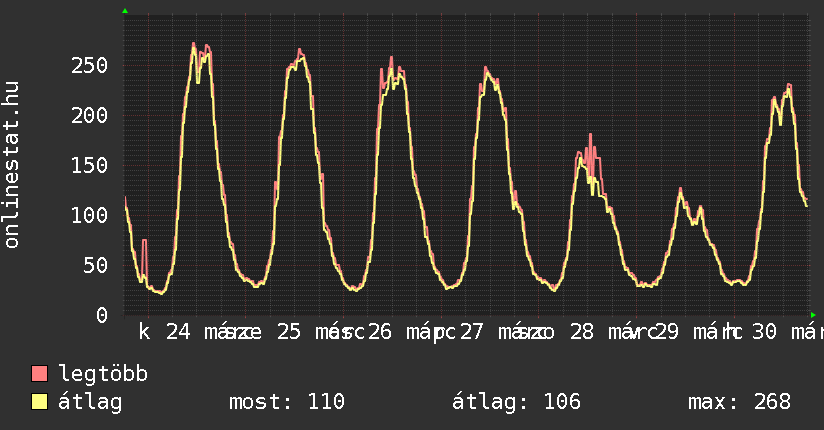824x430 pixels.
Task: Click the 'átlag: 106' statistic text
Action: [x=516, y=402]
